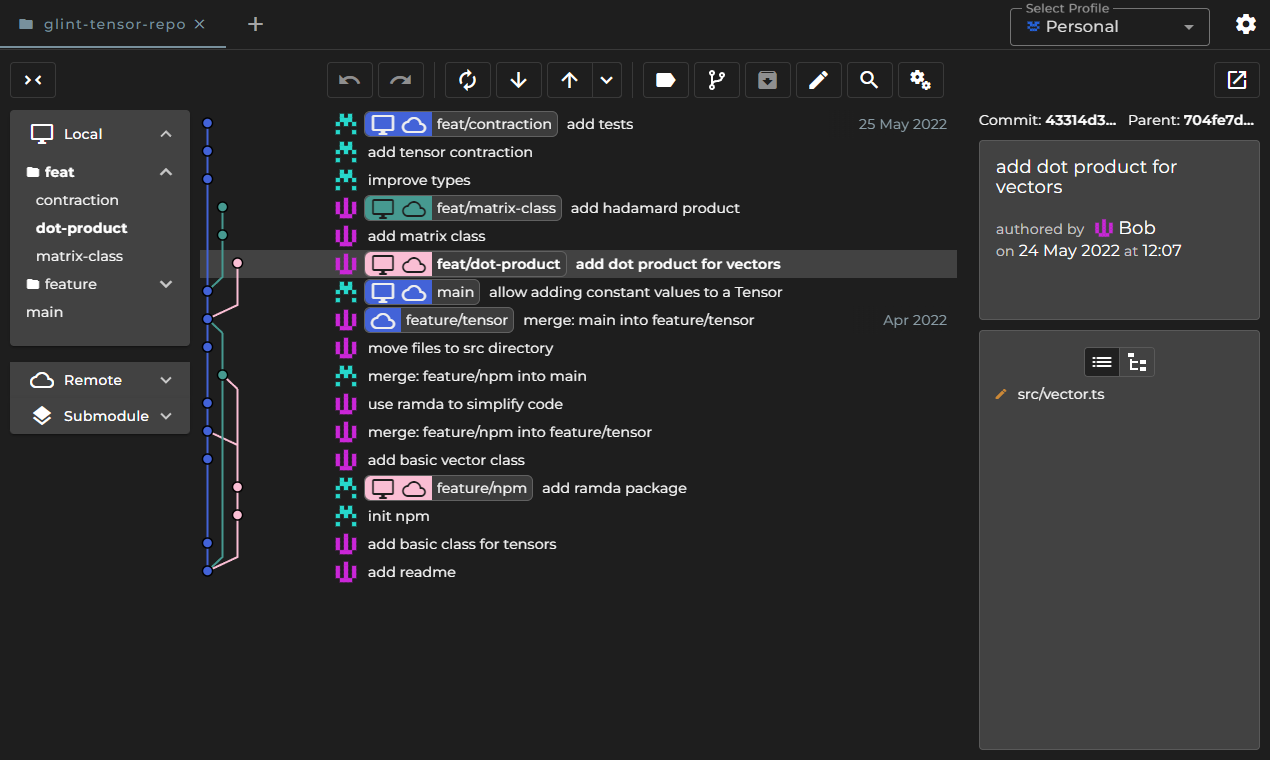Image resolution: width=1270 pixels, height=760 pixels.
Task: Select commit 'add basic class for tensors'
Action: coord(462,544)
